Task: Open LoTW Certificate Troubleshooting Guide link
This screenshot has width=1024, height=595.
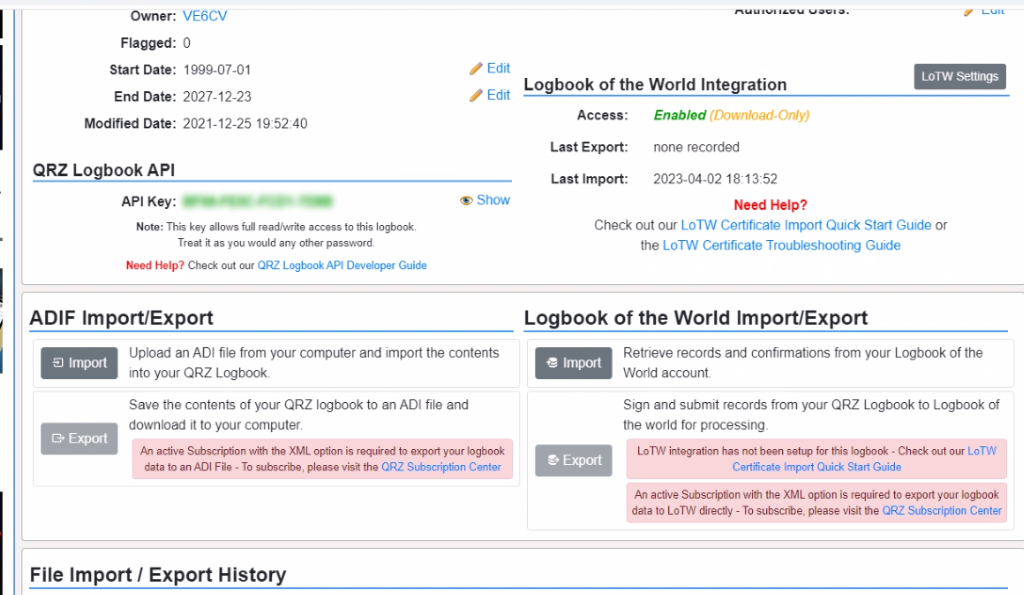Action: tap(781, 245)
